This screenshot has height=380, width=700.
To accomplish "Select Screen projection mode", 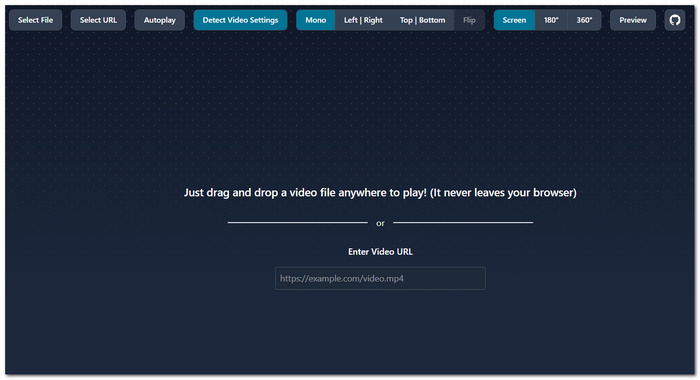I will tap(514, 20).
